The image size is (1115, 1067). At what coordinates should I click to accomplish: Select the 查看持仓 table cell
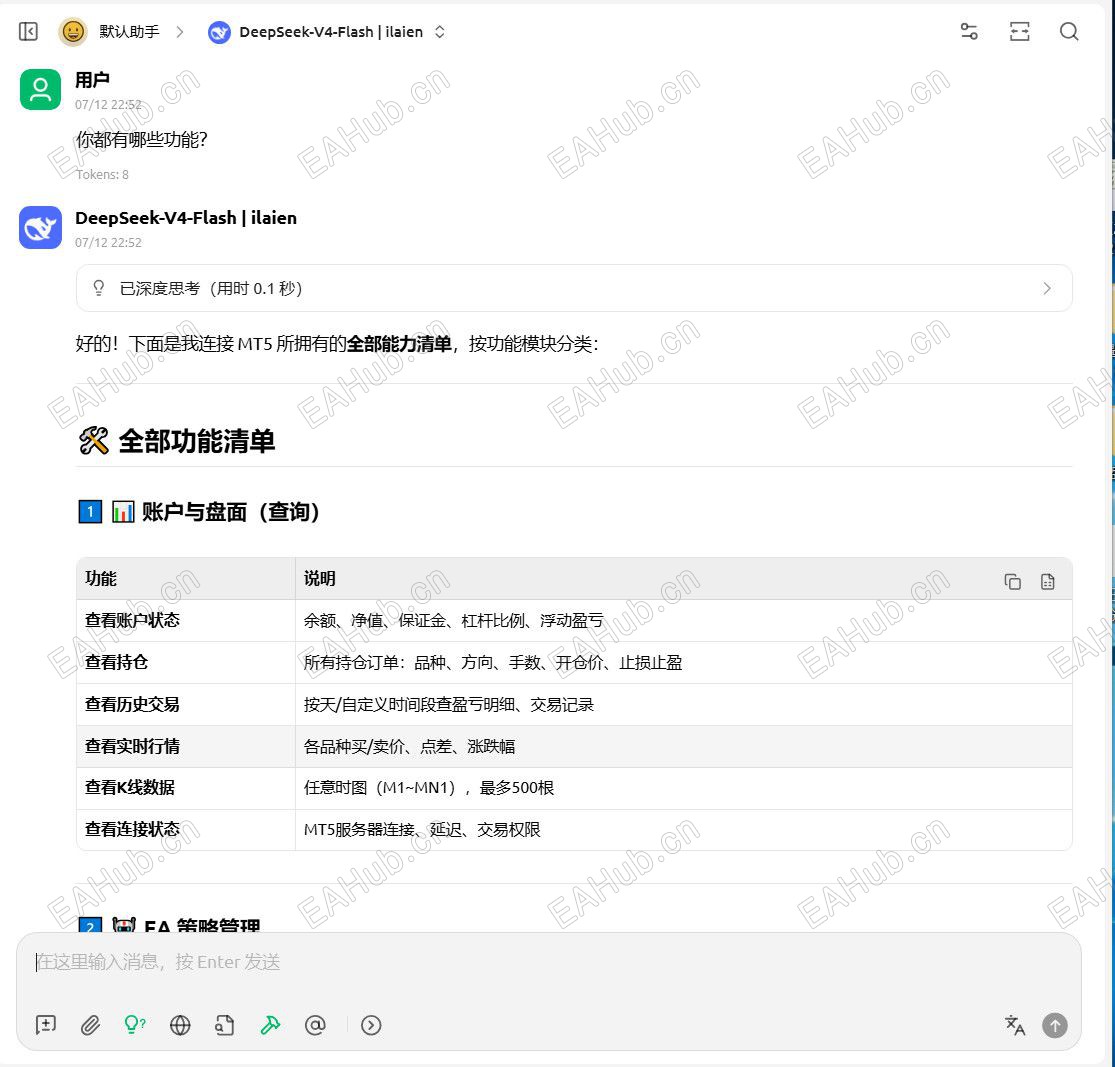click(x=186, y=662)
